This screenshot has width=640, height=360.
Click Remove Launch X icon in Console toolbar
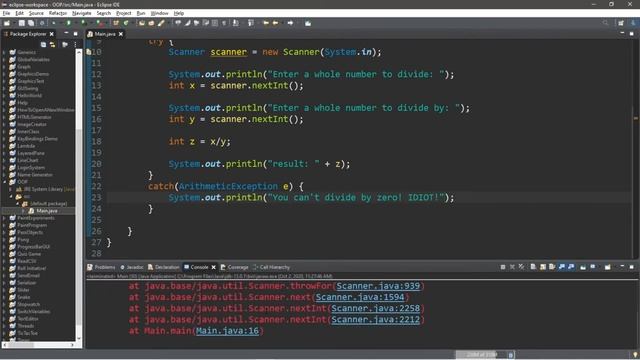click(512, 267)
